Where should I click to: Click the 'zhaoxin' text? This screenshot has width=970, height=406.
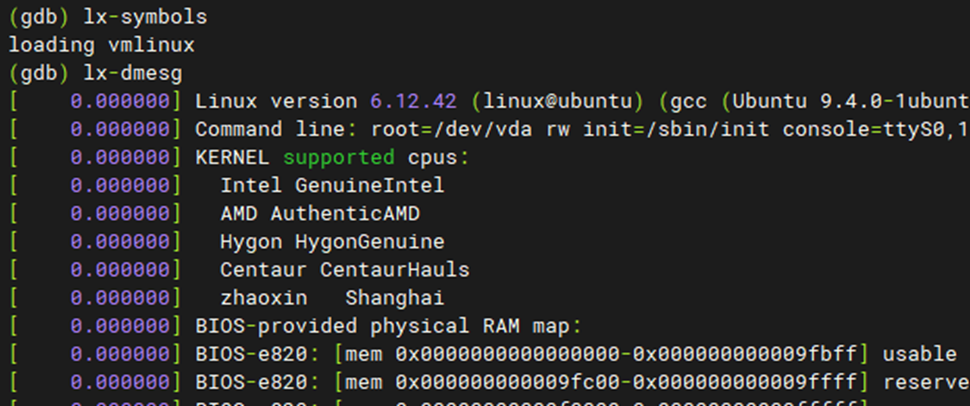(x=264, y=298)
